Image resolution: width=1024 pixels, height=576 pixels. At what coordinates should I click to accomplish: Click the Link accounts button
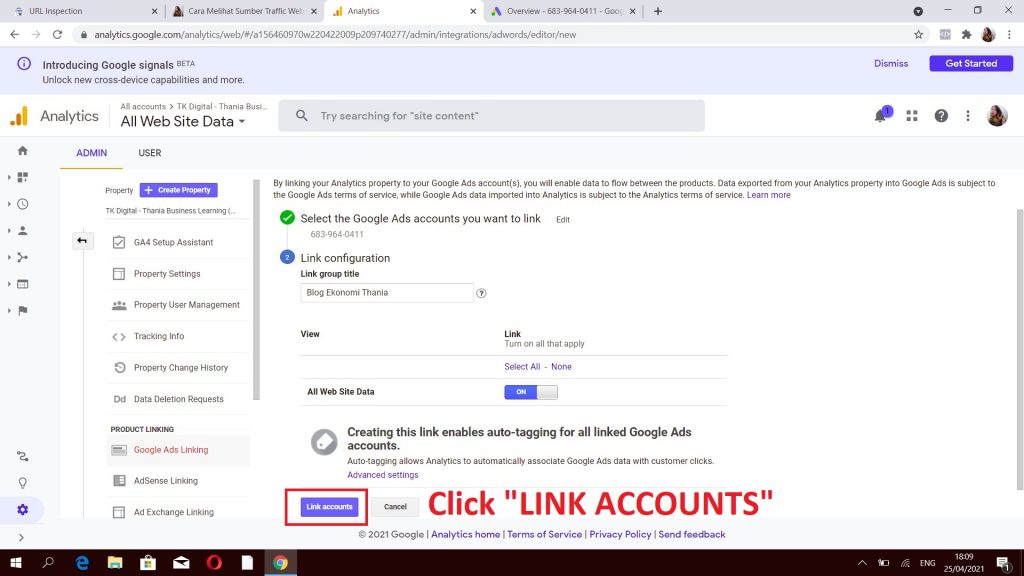pos(329,507)
